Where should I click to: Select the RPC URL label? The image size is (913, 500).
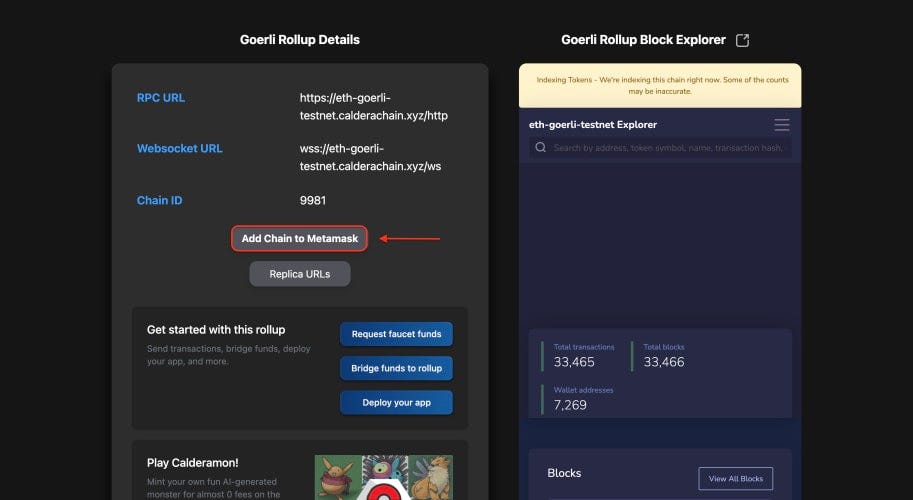[161, 98]
